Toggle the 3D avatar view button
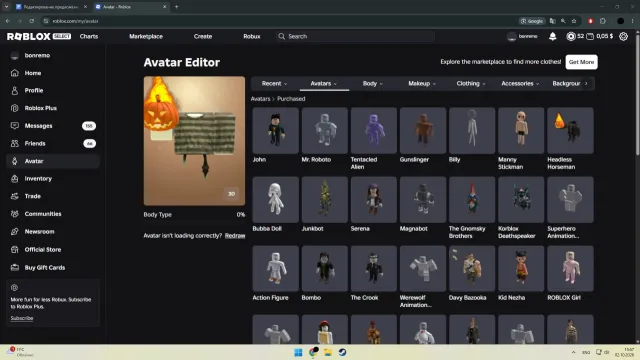 coord(231,194)
